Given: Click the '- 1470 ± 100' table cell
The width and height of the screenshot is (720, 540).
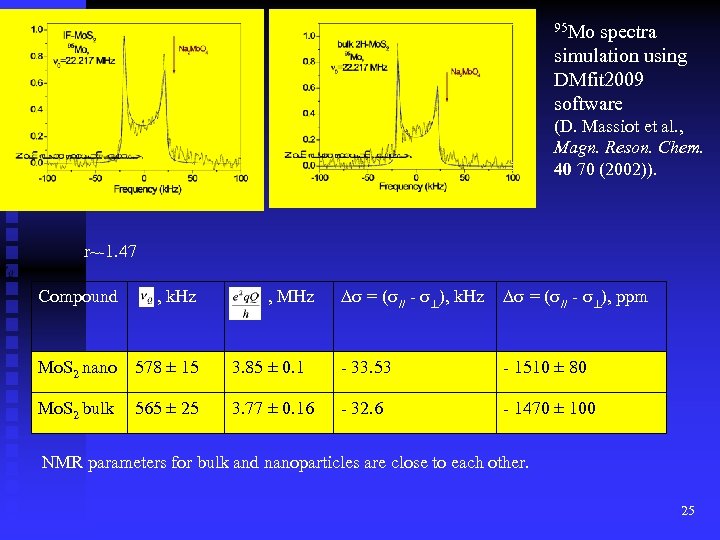Looking at the screenshot, I should 581,413.
